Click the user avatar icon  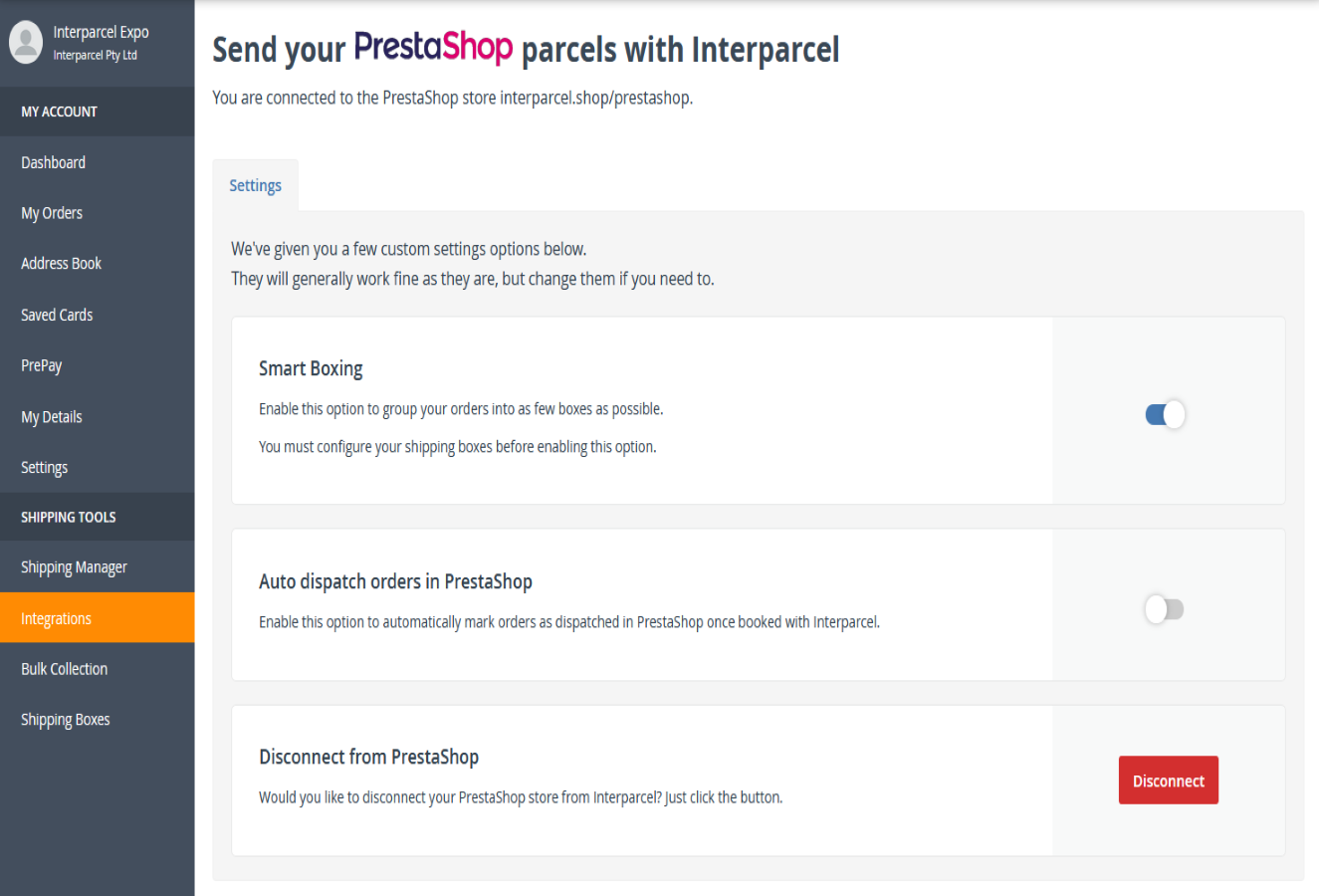pyautogui.click(x=25, y=42)
